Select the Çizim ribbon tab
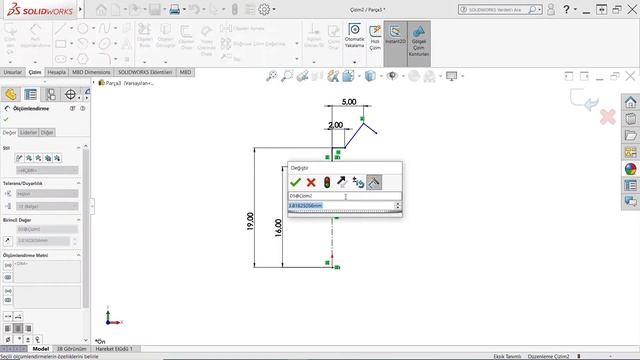This screenshot has height=360, width=640. point(35,72)
